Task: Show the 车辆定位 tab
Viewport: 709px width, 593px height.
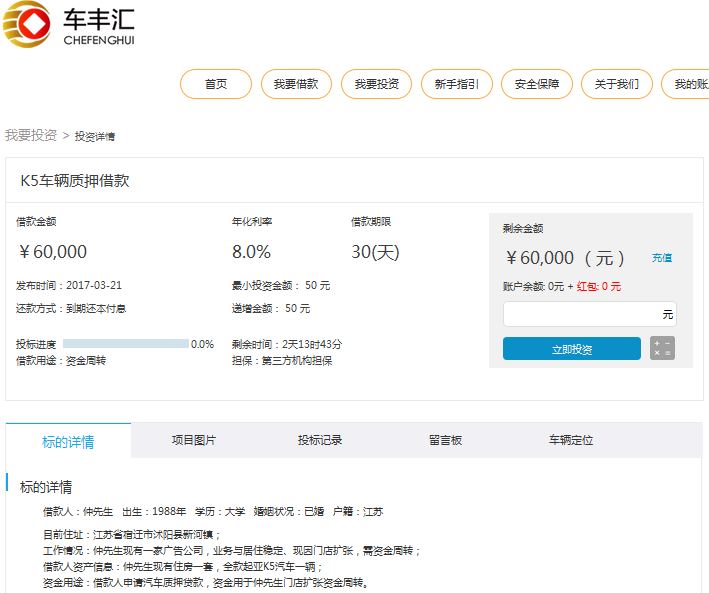Action: (x=571, y=440)
